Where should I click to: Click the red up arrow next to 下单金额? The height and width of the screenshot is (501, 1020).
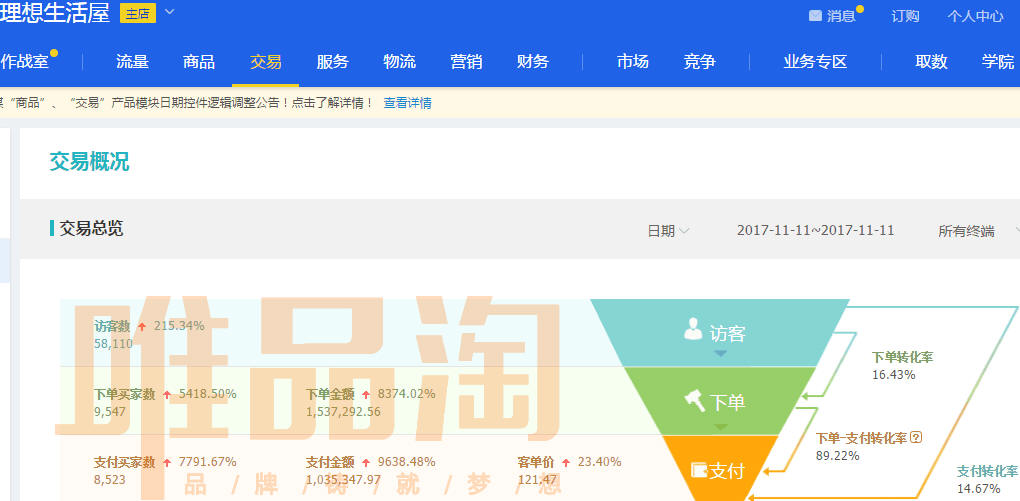366,394
